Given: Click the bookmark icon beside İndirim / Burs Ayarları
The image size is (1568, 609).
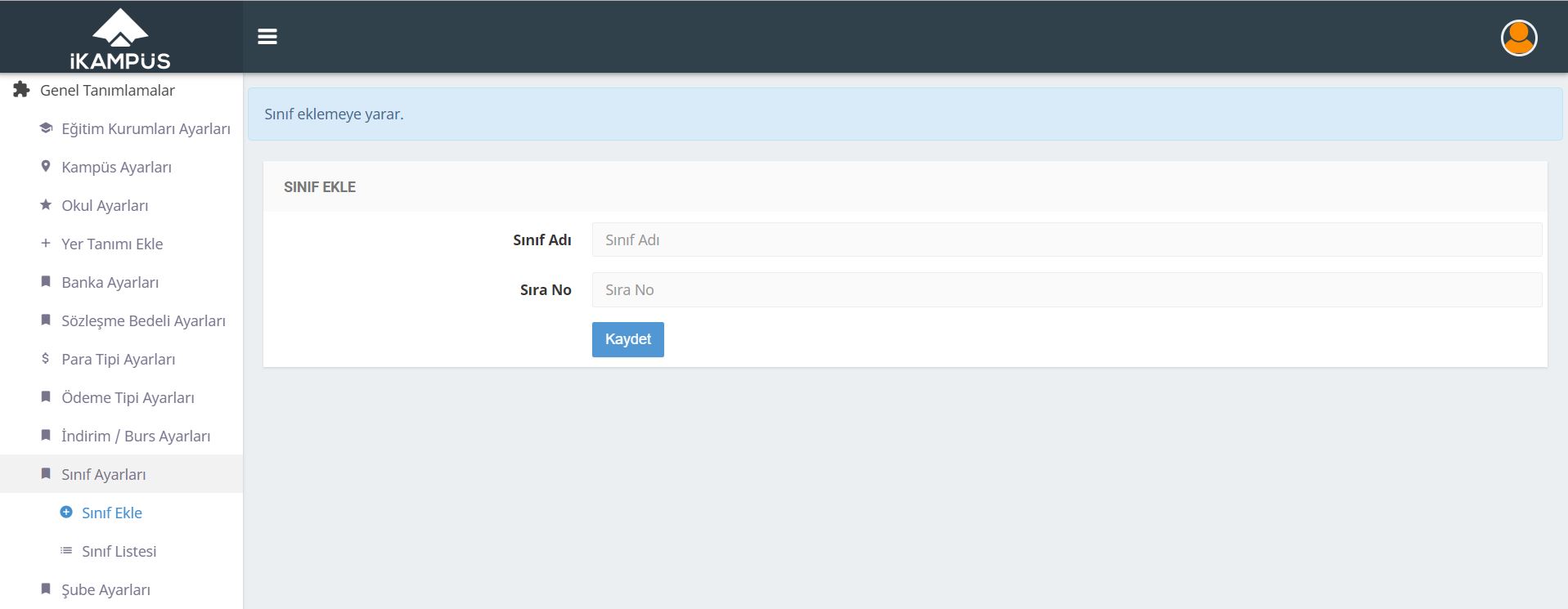Looking at the screenshot, I should pos(46,435).
